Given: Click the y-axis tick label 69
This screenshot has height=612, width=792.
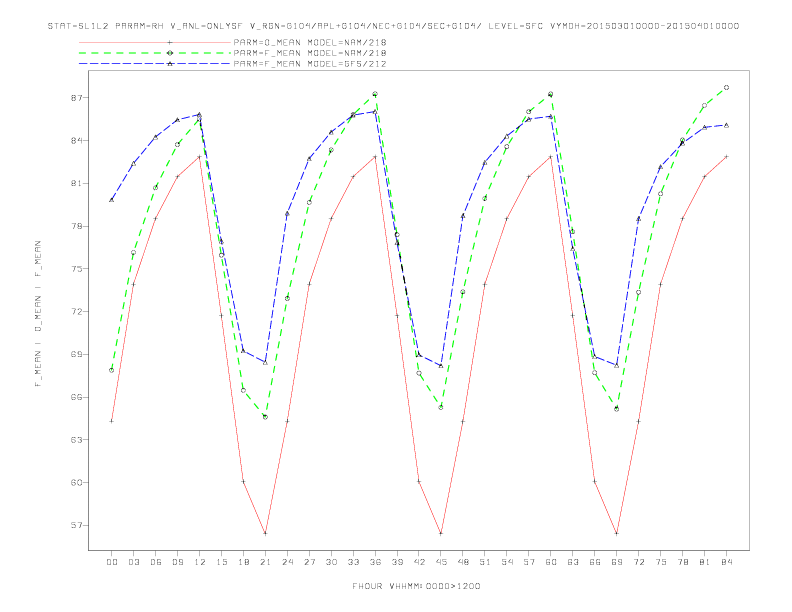Looking at the screenshot, I should point(76,354).
